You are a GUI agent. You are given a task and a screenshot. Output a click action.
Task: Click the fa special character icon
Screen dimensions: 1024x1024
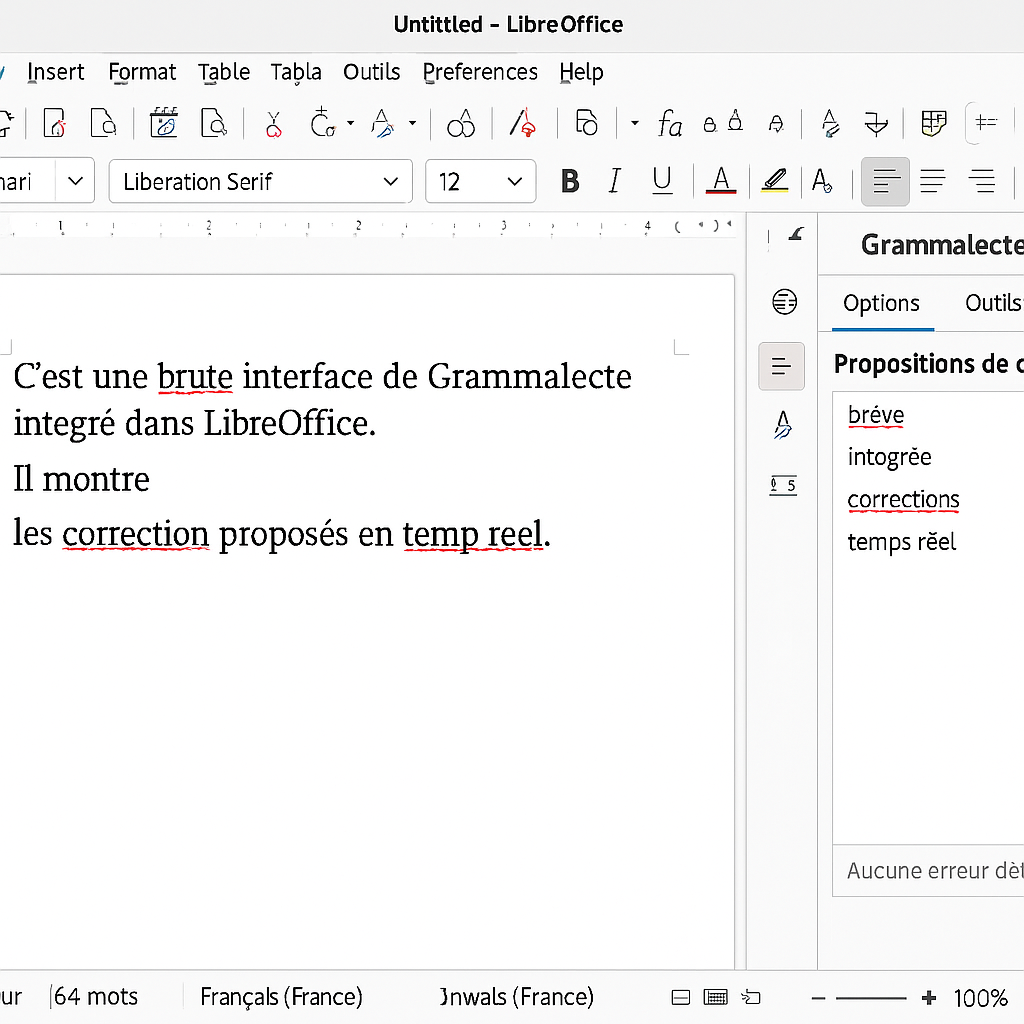pos(670,123)
